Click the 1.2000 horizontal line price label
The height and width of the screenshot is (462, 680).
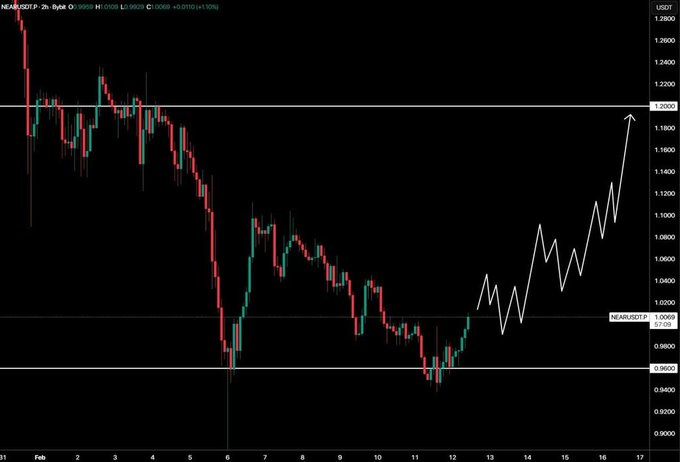(662, 106)
